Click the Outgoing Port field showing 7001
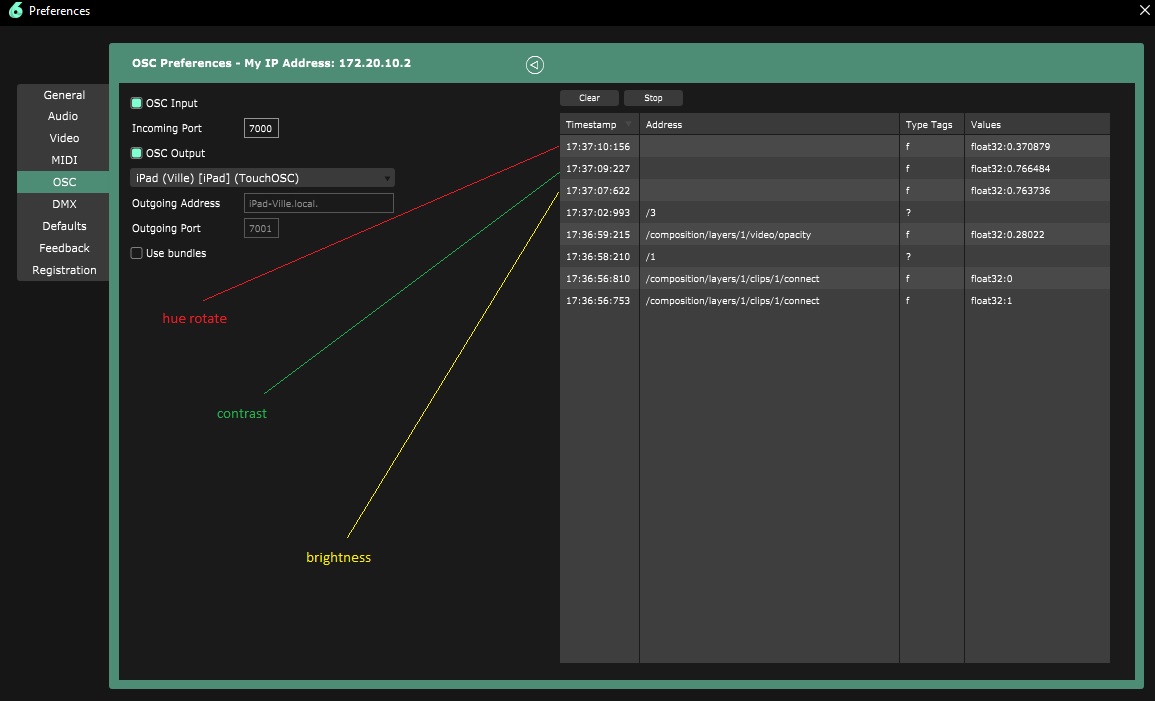 point(261,228)
